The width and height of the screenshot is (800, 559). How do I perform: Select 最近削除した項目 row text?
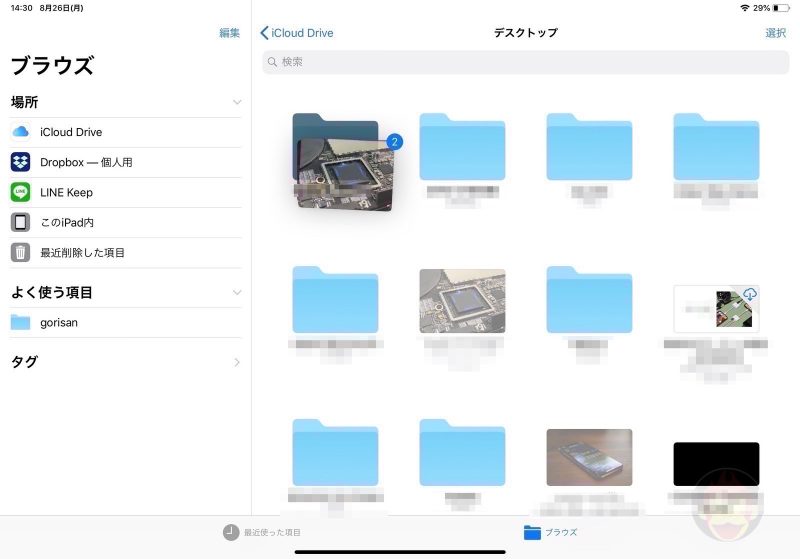pyautogui.click(x=82, y=252)
